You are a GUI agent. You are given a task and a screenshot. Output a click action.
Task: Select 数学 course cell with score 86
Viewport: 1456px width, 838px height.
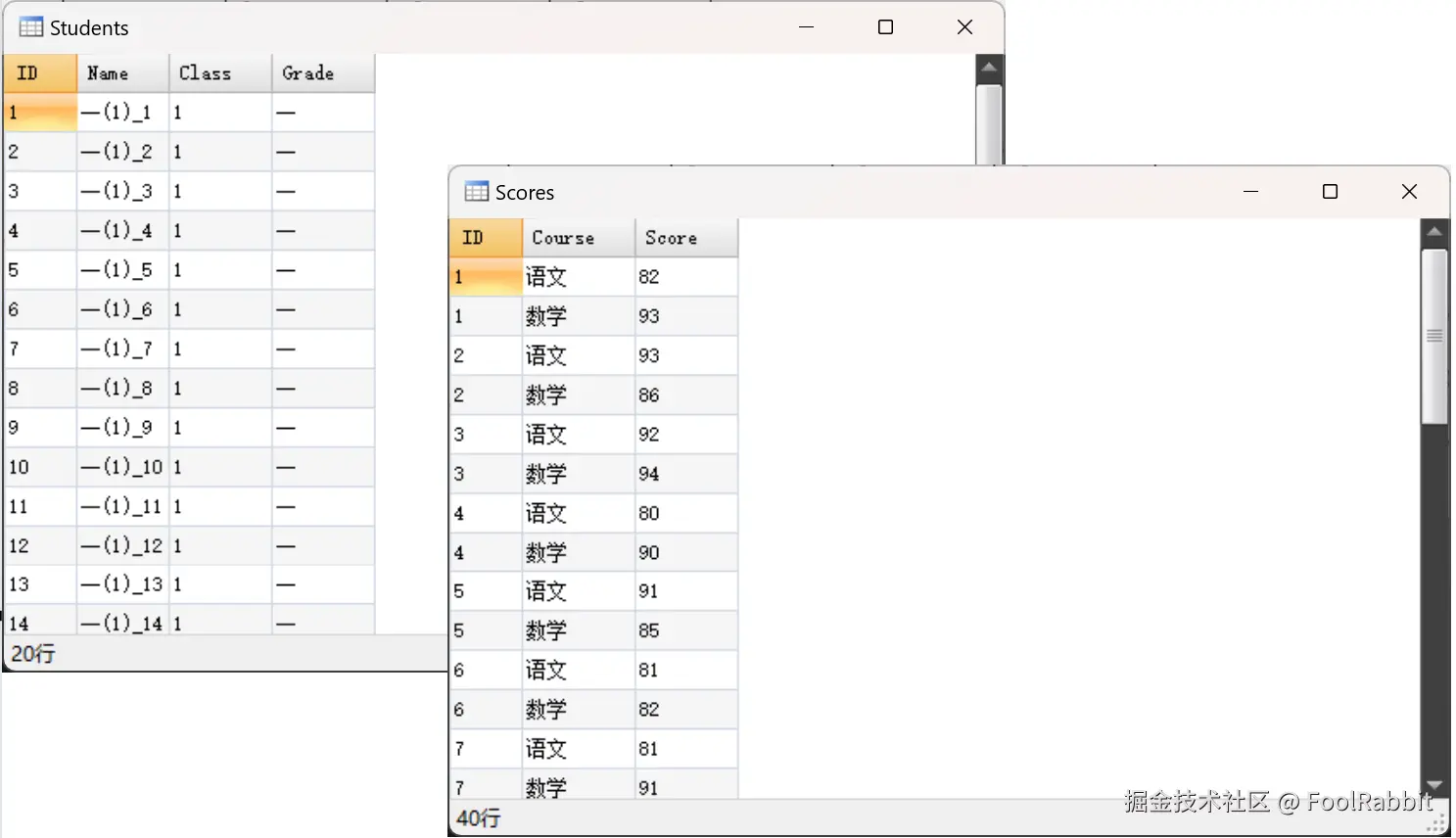click(579, 396)
